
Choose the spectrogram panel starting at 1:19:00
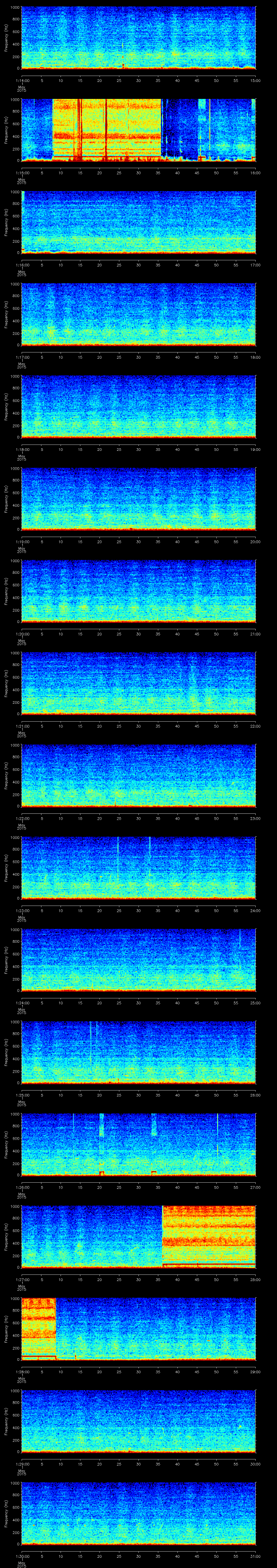[x=139, y=499]
